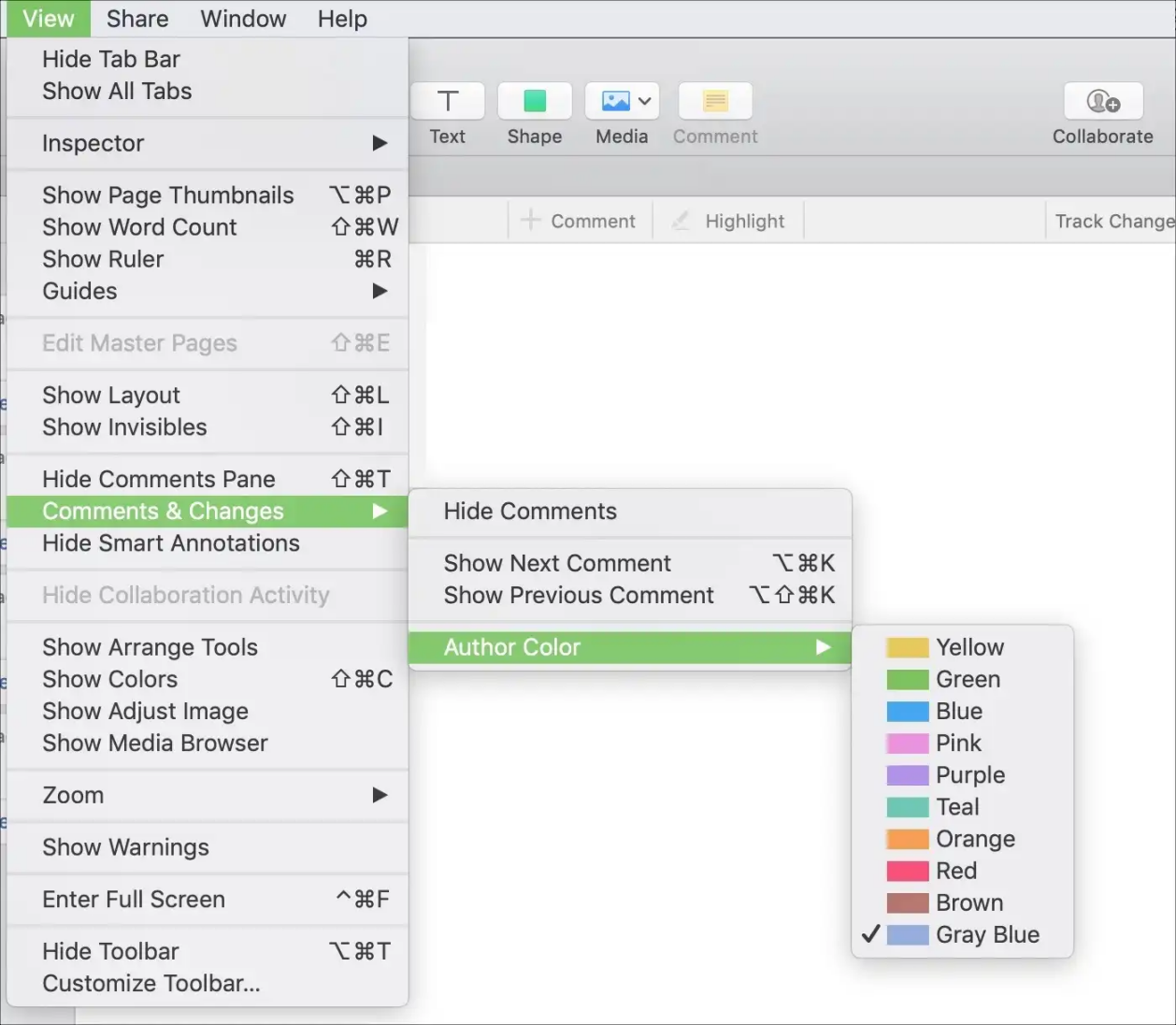Choose Show Word Count
The width and height of the screenshot is (1176, 1025).
(x=138, y=227)
